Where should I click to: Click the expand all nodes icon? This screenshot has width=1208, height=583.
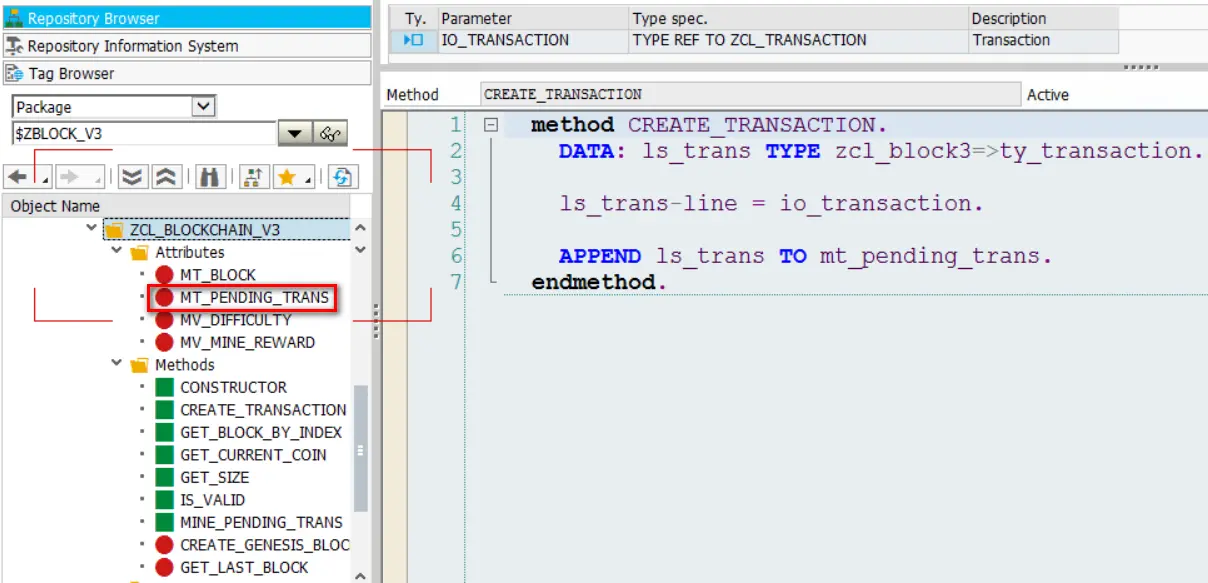[133, 177]
